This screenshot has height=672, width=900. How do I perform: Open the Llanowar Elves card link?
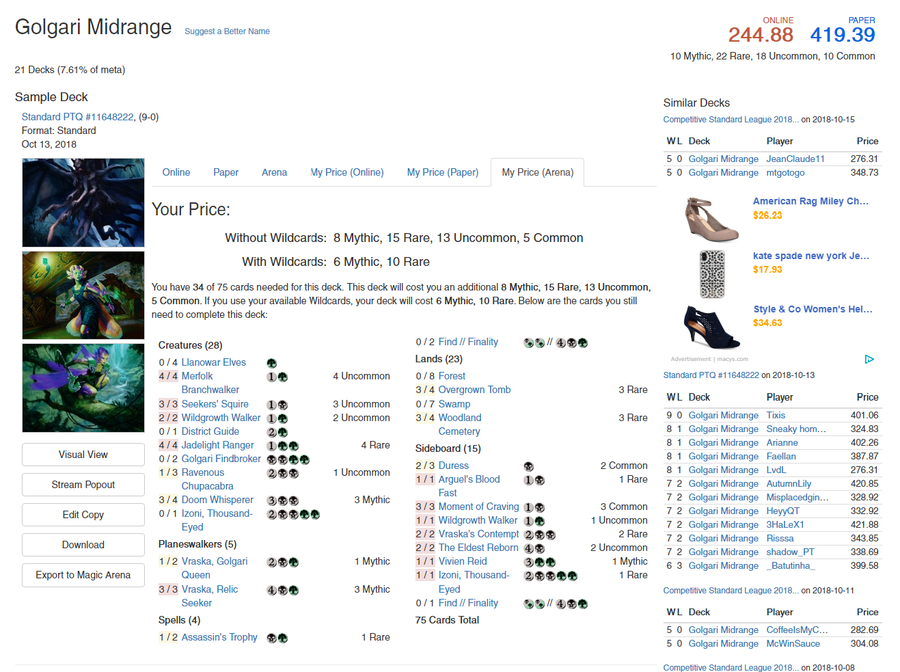214,362
